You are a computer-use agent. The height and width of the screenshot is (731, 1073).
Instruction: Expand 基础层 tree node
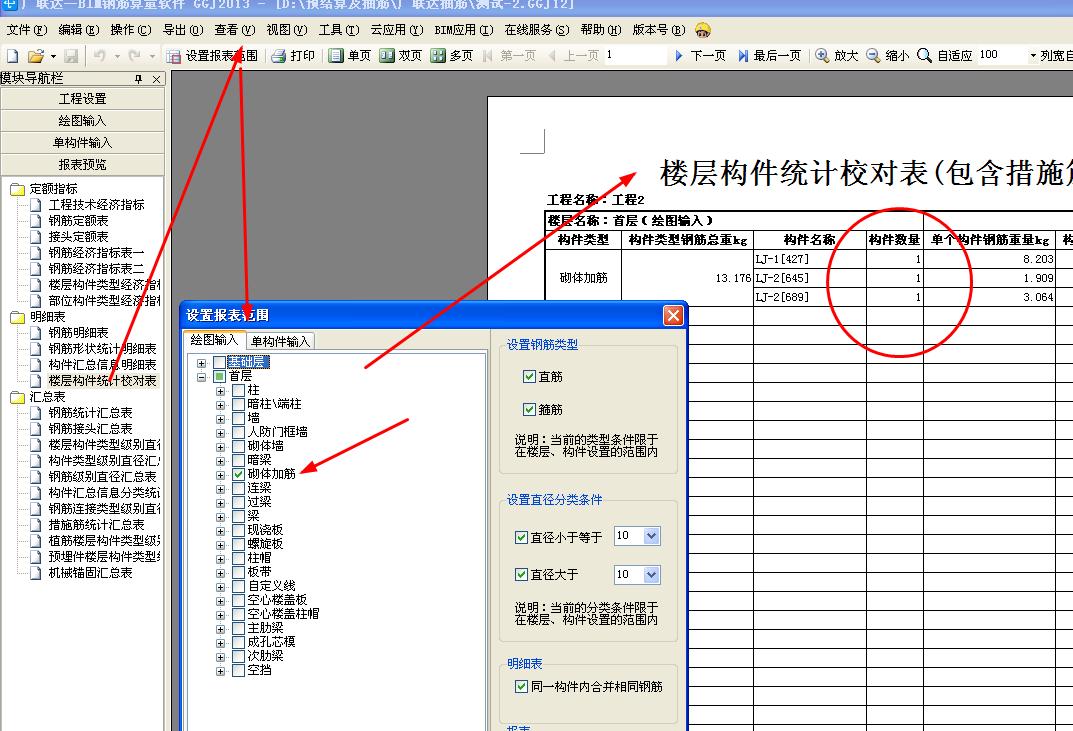click(201, 363)
